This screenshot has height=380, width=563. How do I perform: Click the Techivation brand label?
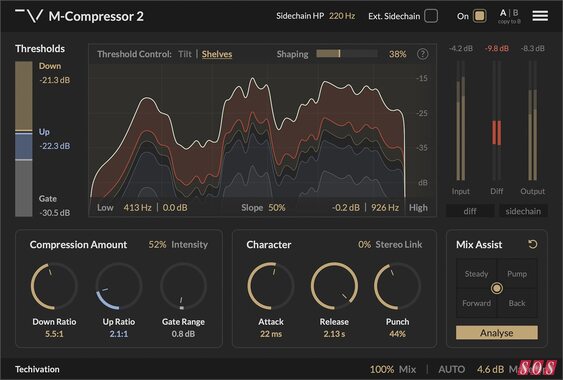pyautogui.click(x=37, y=369)
